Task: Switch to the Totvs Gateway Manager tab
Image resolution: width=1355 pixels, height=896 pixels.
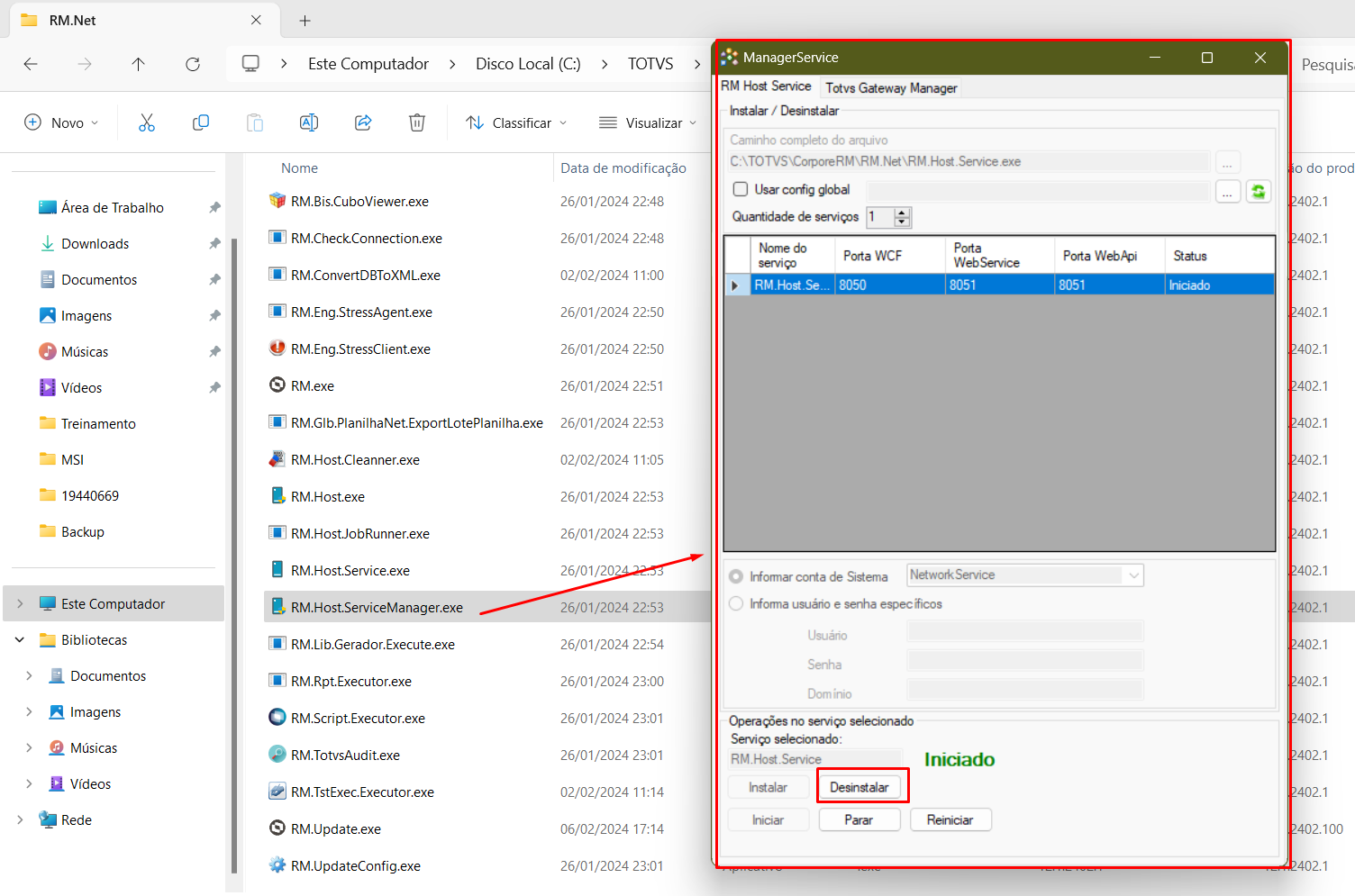Action: pyautogui.click(x=891, y=88)
